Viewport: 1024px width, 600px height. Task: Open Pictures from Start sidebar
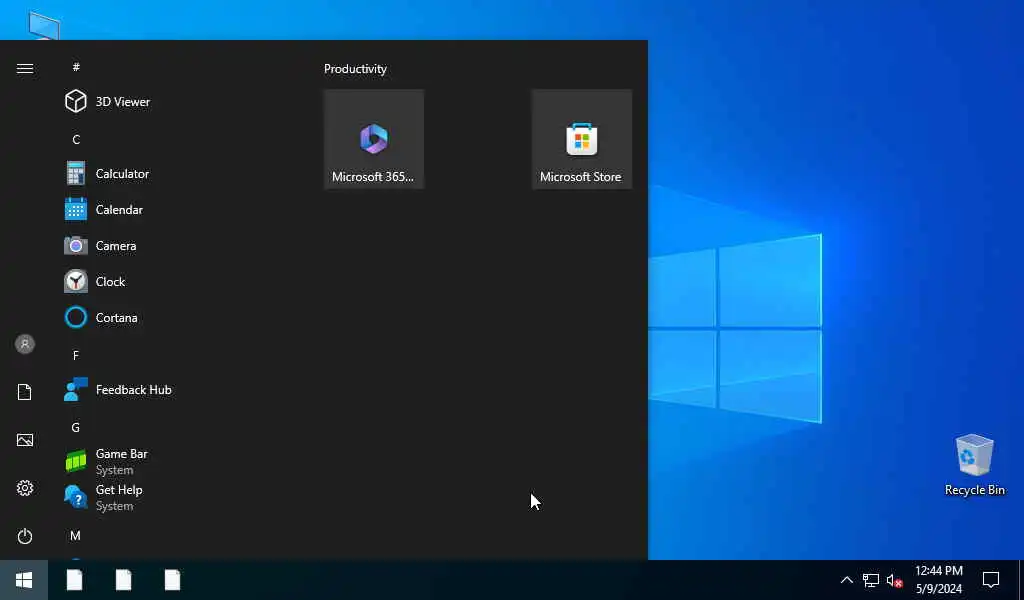pyautogui.click(x=25, y=440)
